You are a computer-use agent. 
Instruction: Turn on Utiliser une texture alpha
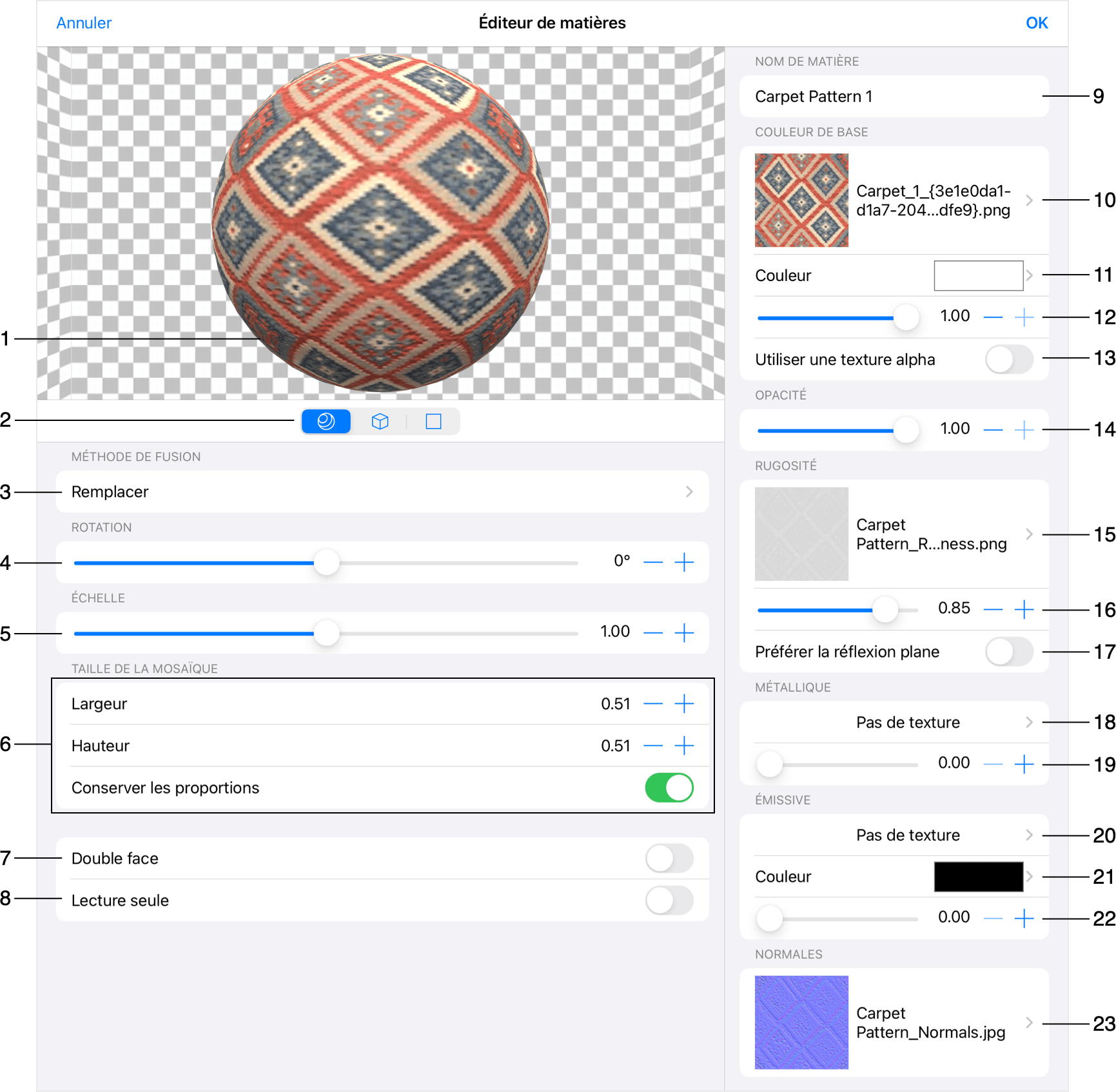coord(1010,360)
